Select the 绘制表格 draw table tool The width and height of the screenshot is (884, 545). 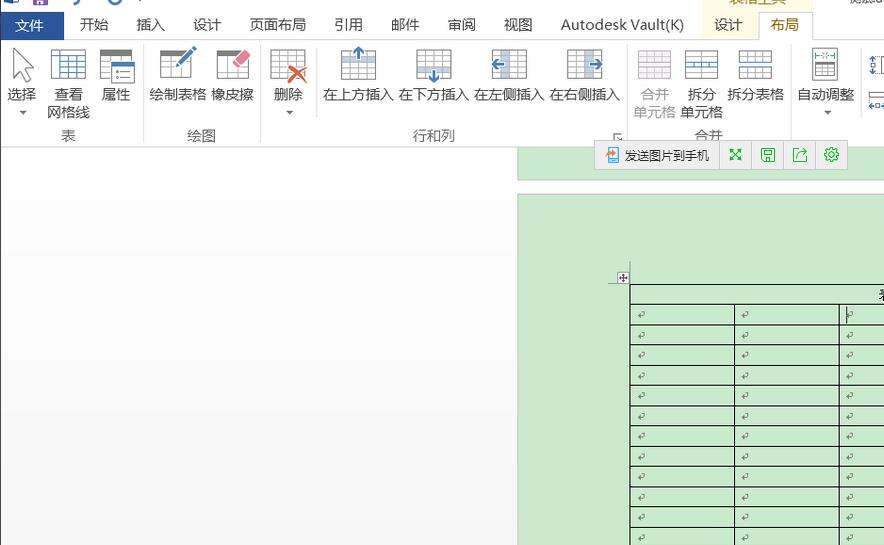pos(178,74)
